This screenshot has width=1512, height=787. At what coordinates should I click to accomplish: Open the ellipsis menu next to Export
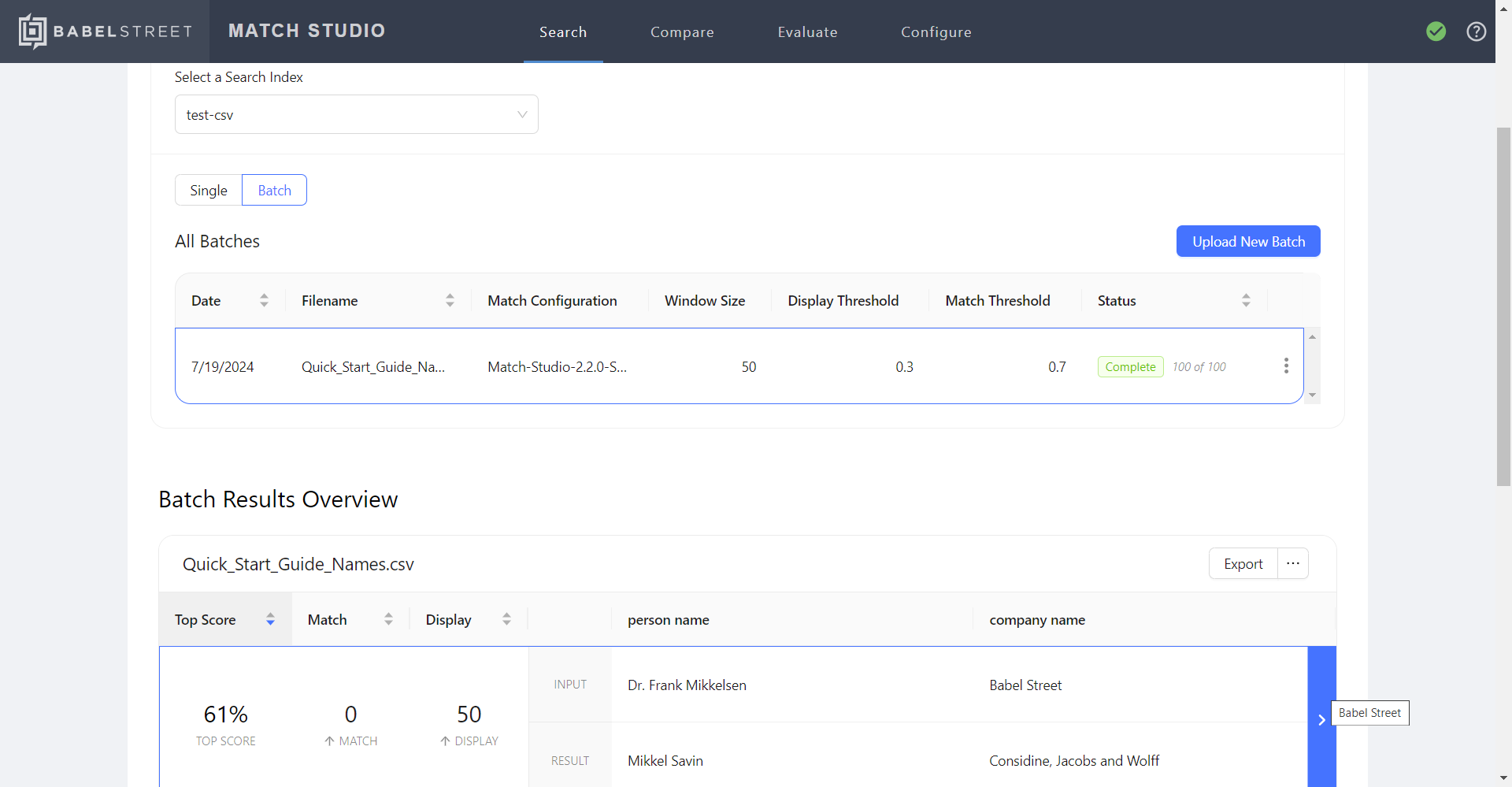[x=1293, y=563]
